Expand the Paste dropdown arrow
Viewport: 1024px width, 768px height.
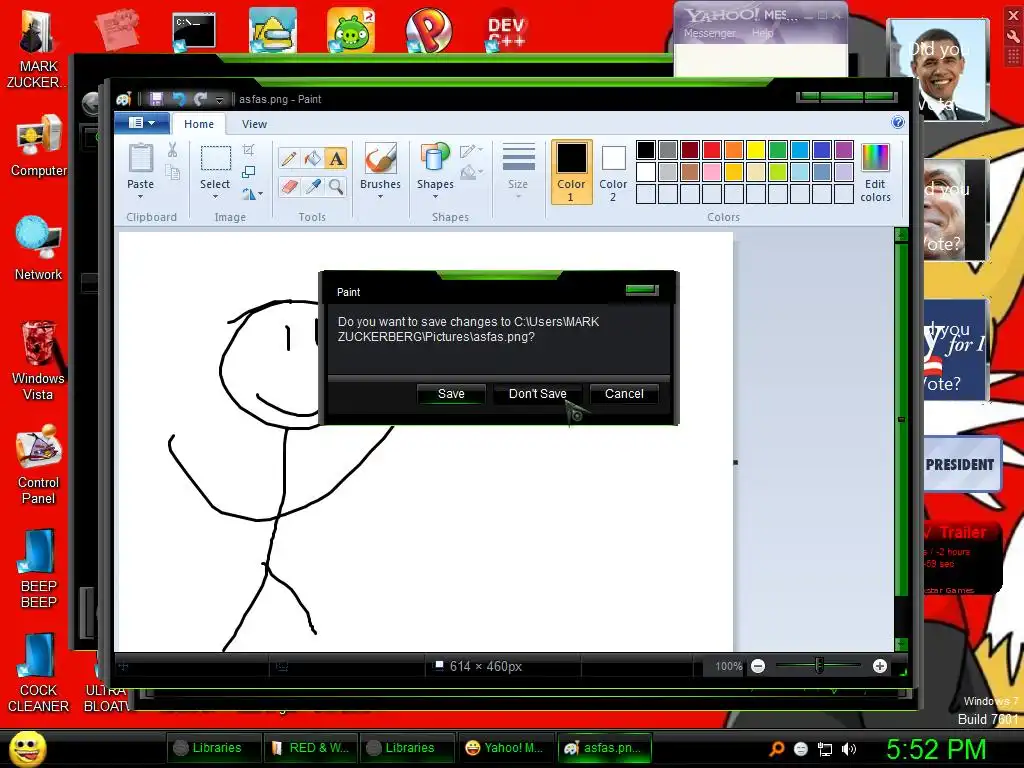click(x=140, y=197)
